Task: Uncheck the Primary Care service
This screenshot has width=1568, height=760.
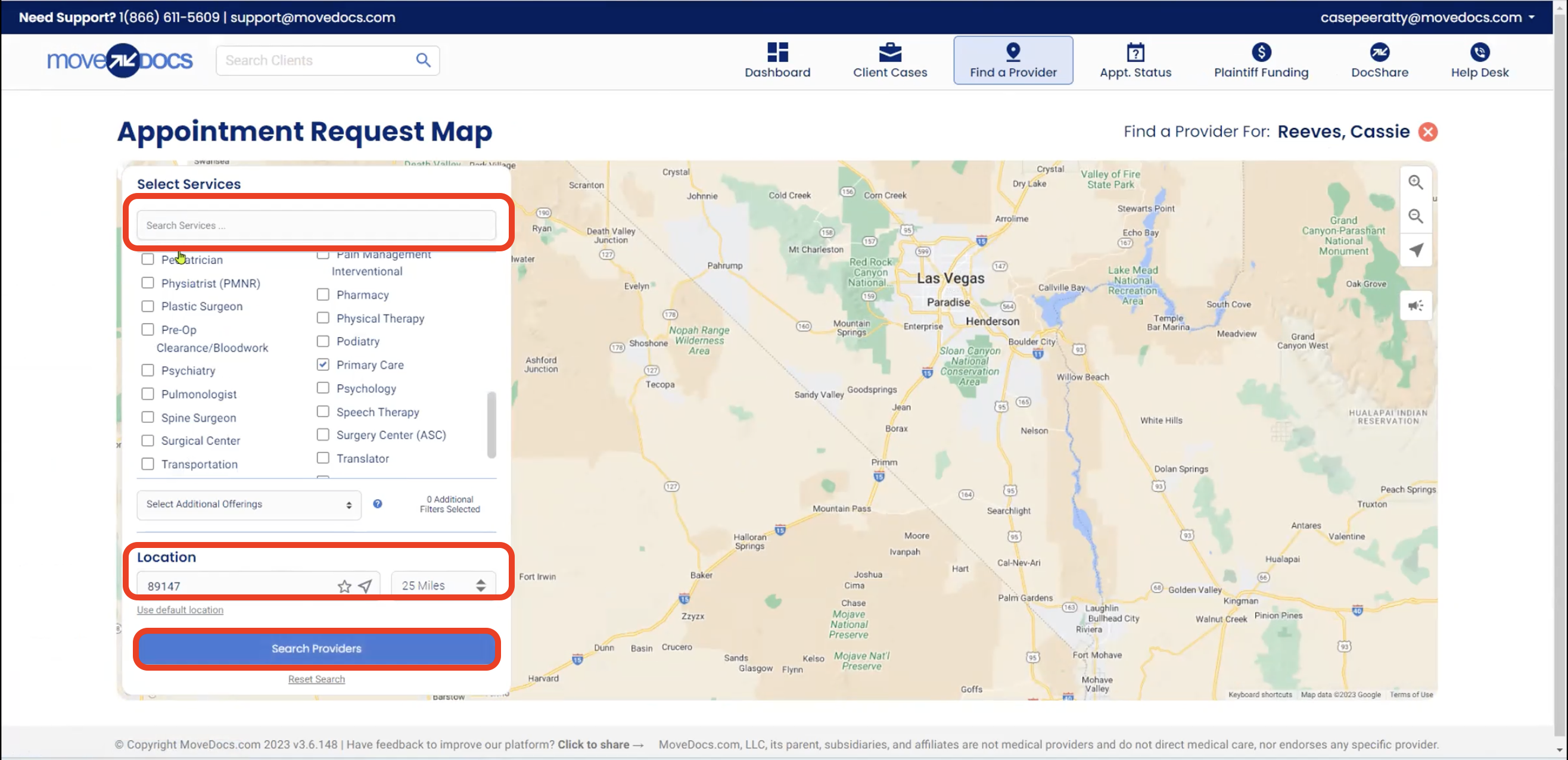Action: coord(323,364)
